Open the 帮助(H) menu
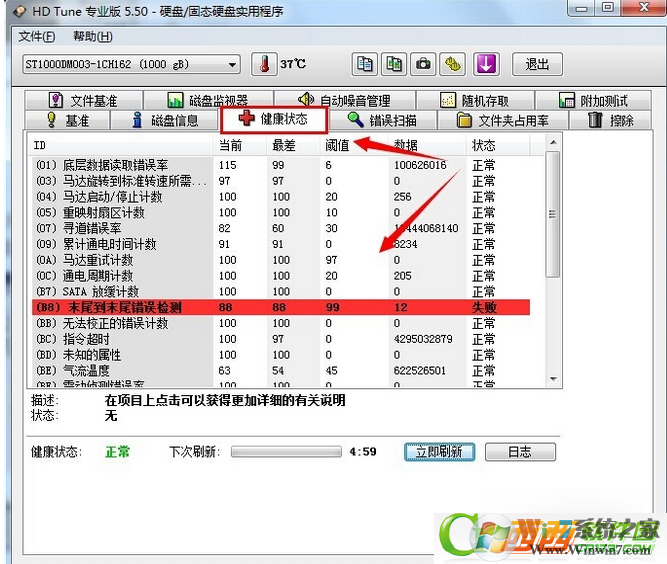This screenshot has height=564, width=667. [92, 37]
